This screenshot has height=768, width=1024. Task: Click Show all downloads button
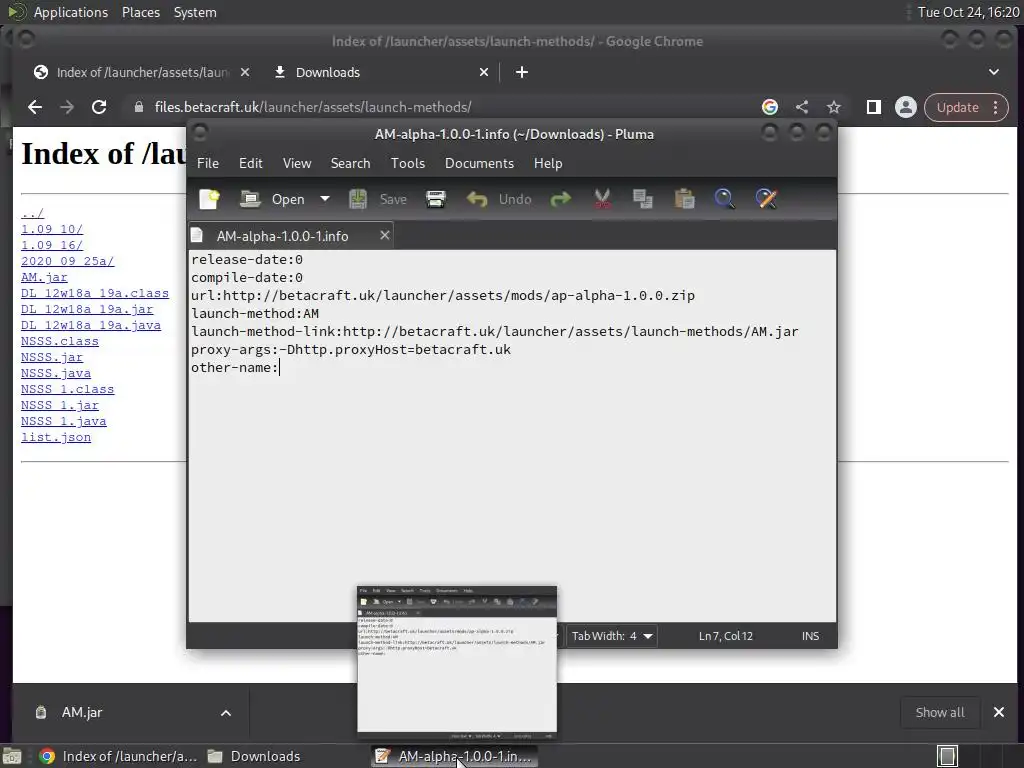[x=940, y=712]
